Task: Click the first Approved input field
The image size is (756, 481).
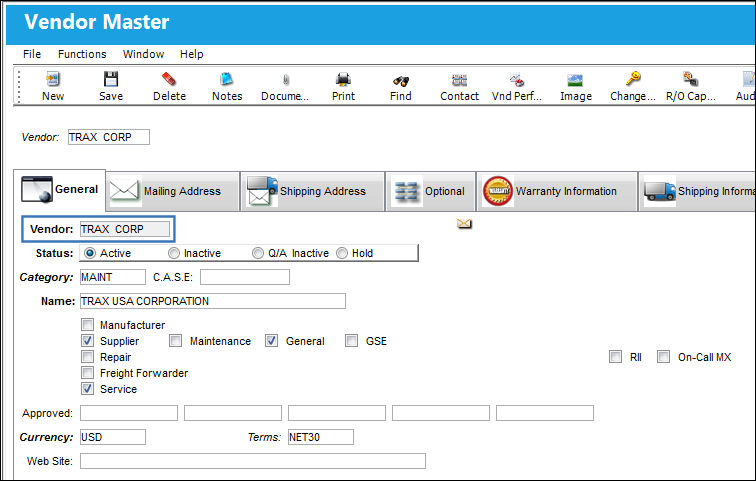Action: pos(129,413)
